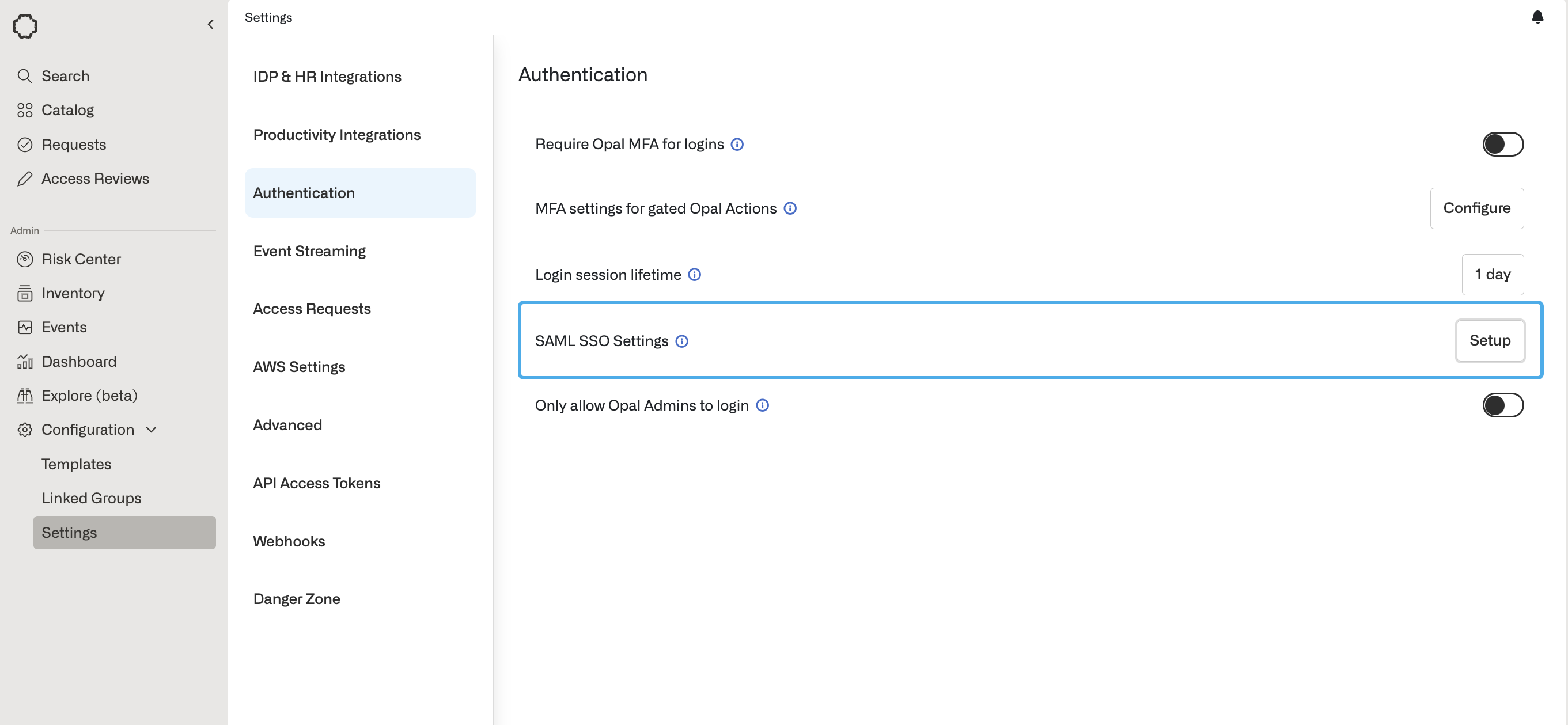The width and height of the screenshot is (1568, 725).
Task: Switch to Event Streaming settings tab
Action: click(309, 251)
